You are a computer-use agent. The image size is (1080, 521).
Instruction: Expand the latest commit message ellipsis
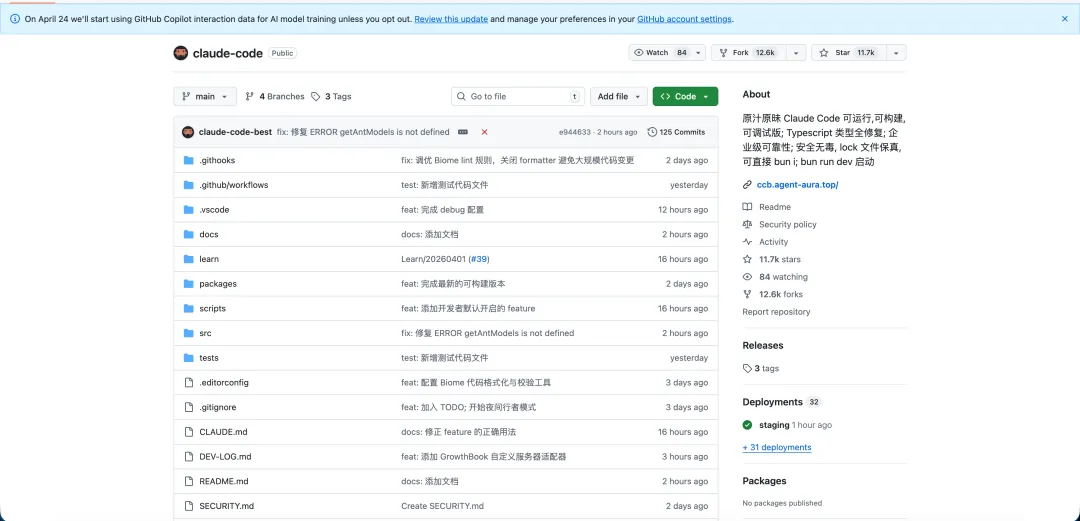463,132
